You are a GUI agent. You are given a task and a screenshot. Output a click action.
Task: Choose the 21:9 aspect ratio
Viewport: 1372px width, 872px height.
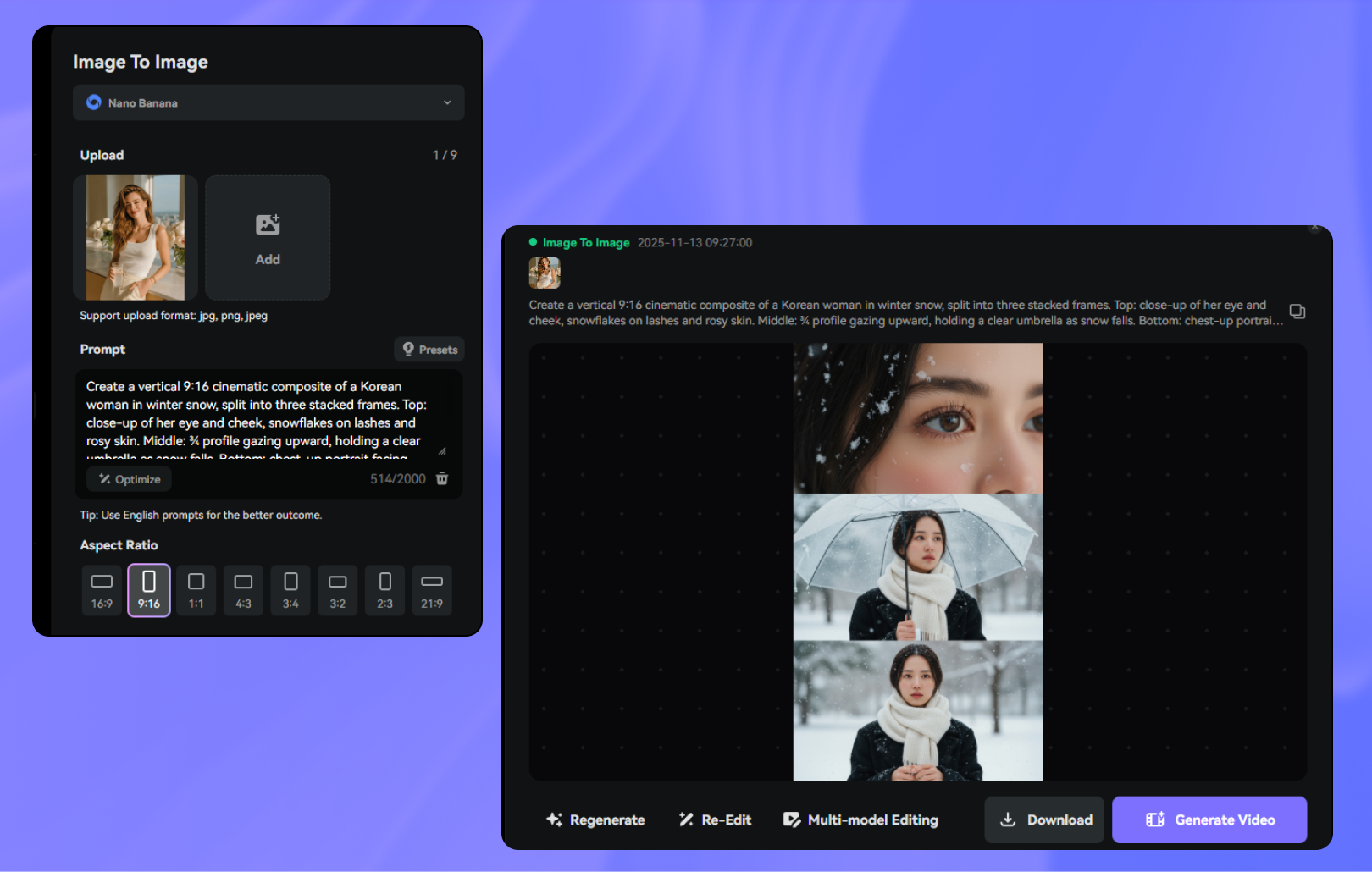(x=432, y=590)
